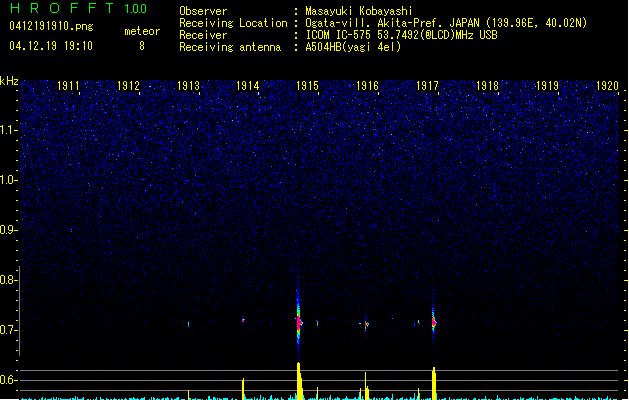This screenshot has width=629, height=400.
Task: Click the Receiving Location field label
Action: pos(233,23)
